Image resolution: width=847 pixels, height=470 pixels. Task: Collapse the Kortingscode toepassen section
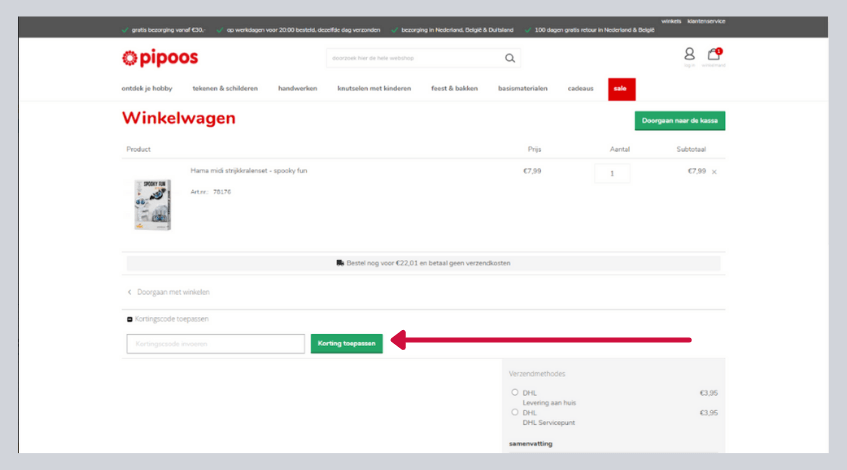[x=130, y=319]
